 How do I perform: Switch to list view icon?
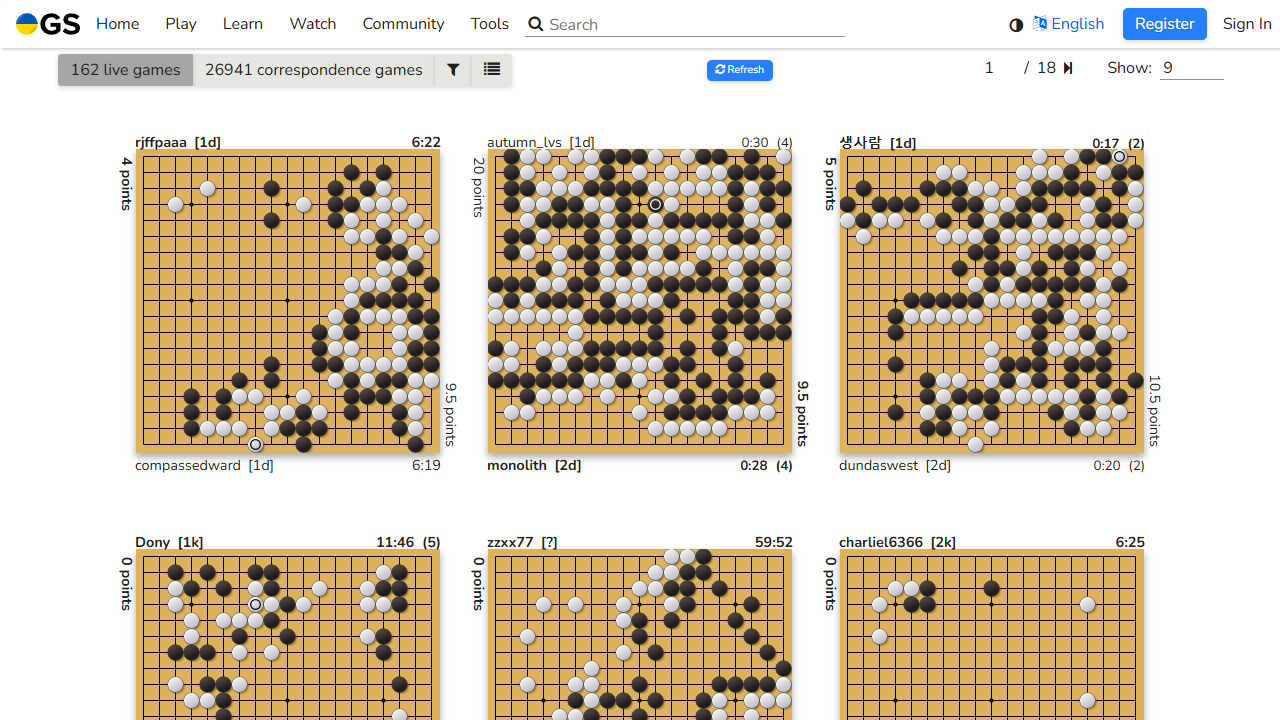coord(492,70)
